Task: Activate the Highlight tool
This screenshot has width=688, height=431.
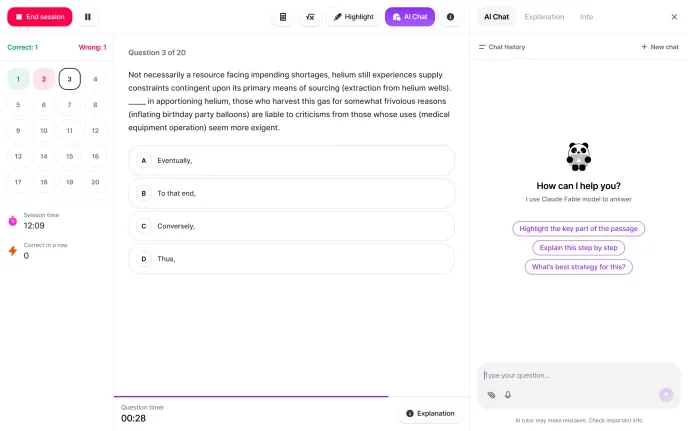Action: [x=354, y=17]
